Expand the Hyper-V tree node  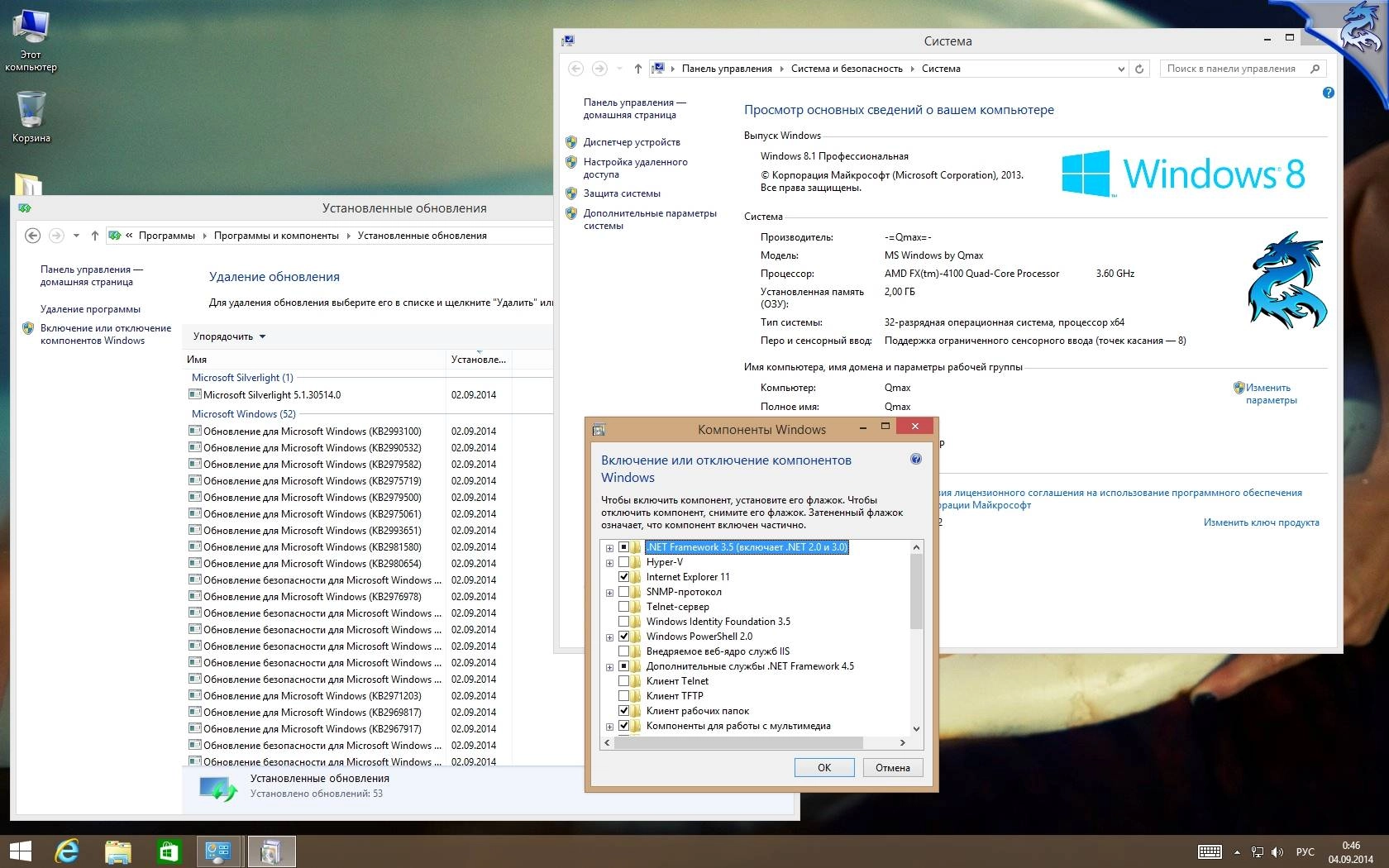[609, 563]
